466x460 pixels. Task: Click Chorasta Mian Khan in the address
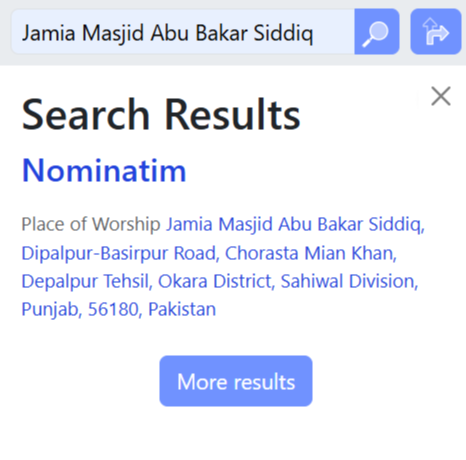coord(311,253)
